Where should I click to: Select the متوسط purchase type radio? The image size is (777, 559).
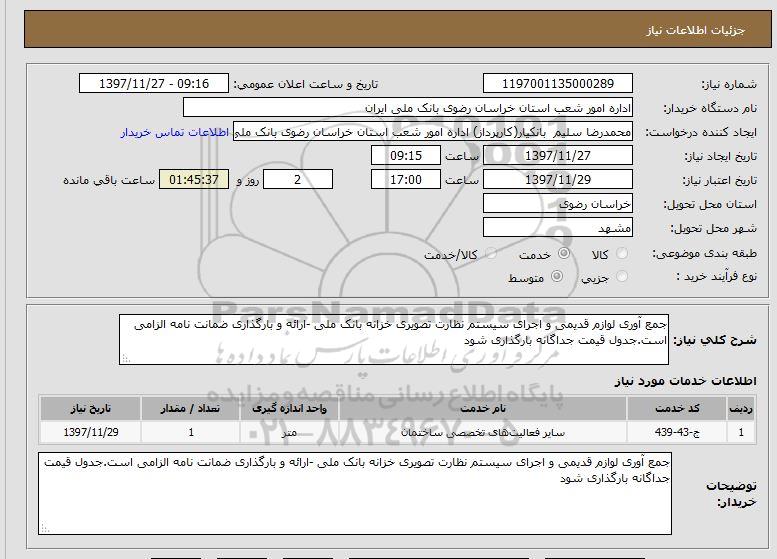coord(557,277)
